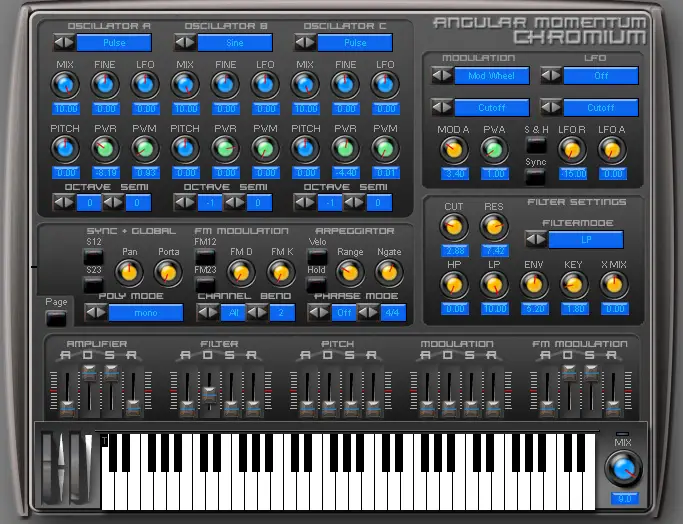Toggle the S12 sync switch
The width and height of the screenshot is (683, 524).
pos(93,257)
